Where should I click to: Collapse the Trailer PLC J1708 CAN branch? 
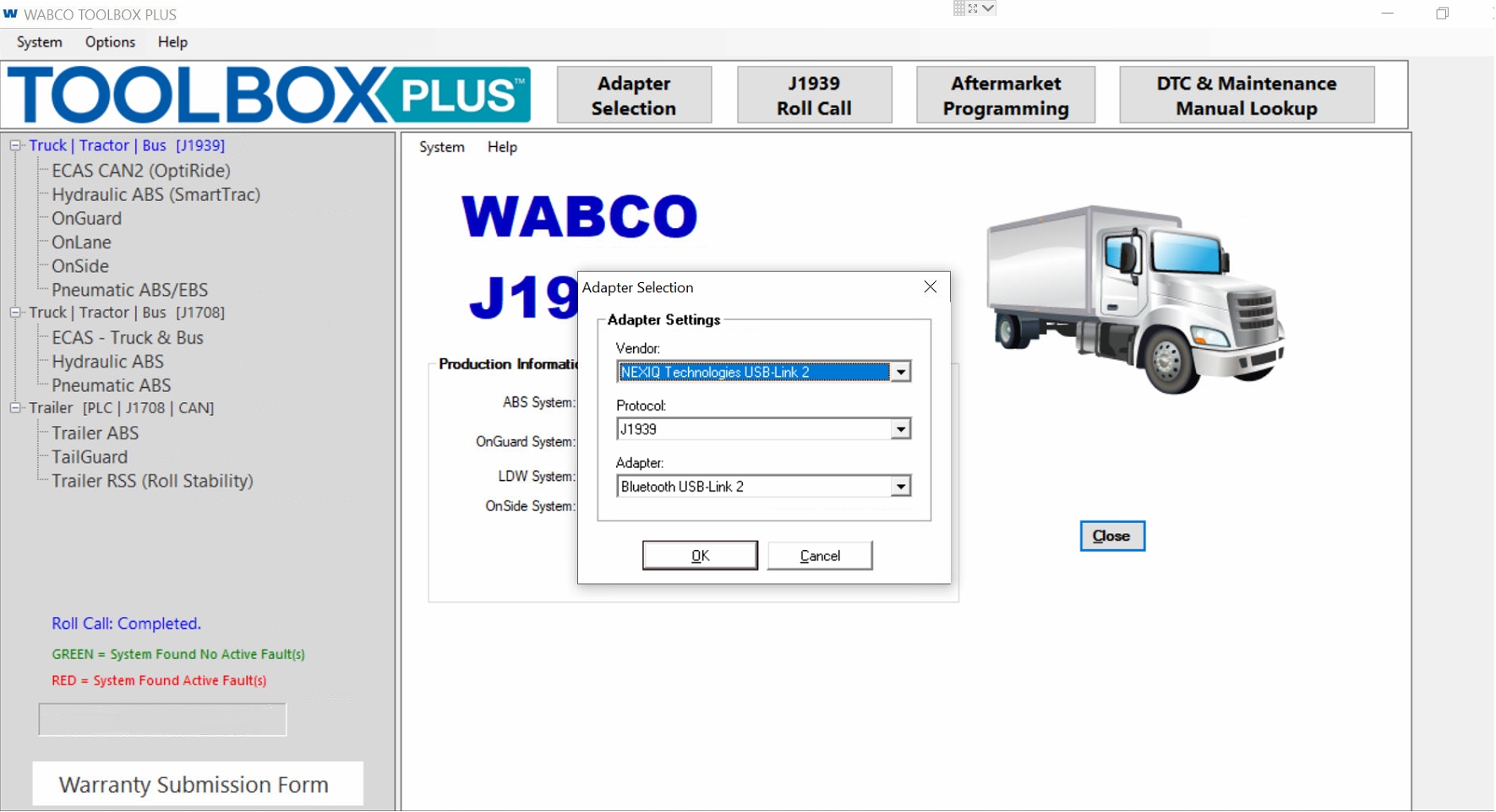point(14,407)
